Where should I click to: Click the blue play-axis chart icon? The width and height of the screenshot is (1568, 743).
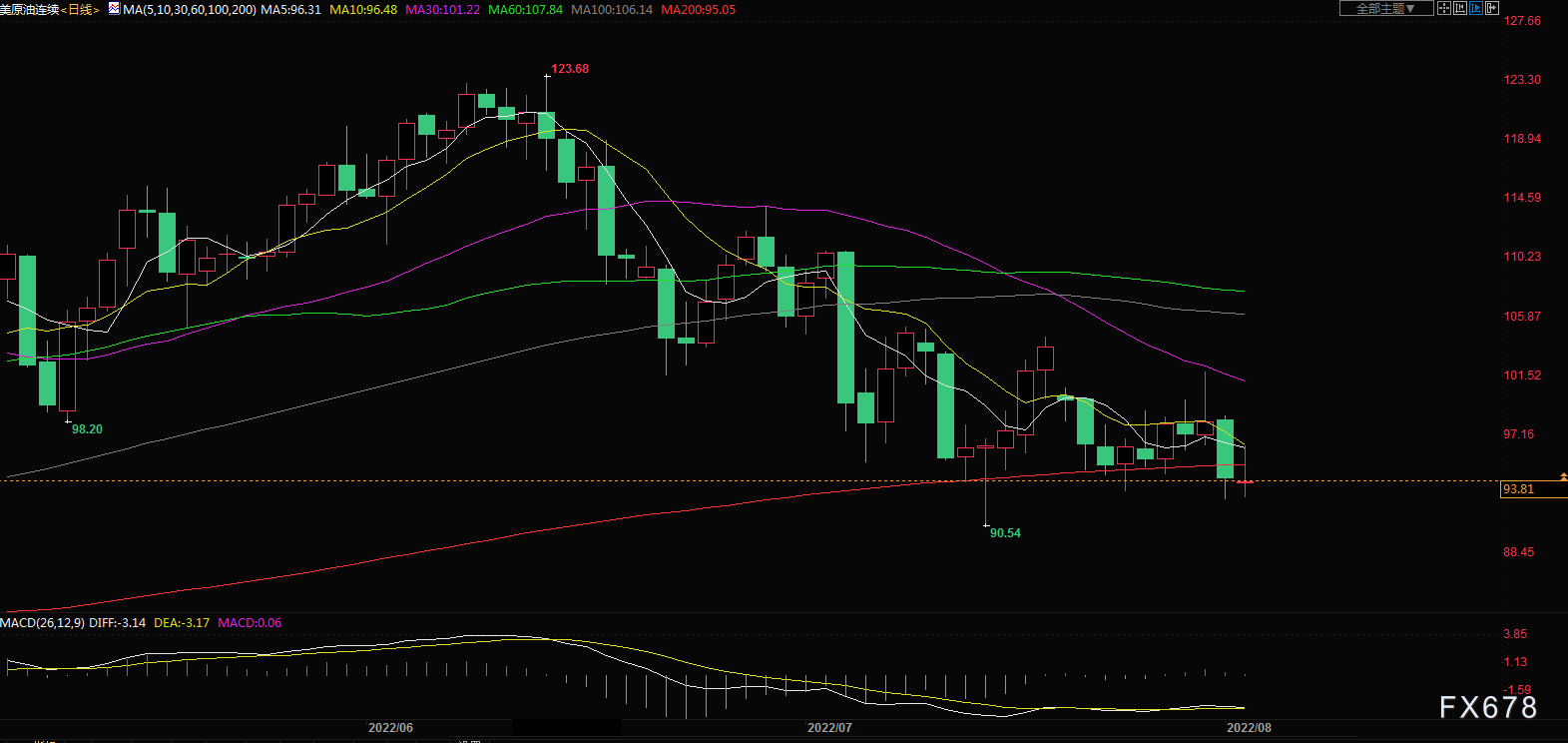click(1476, 8)
